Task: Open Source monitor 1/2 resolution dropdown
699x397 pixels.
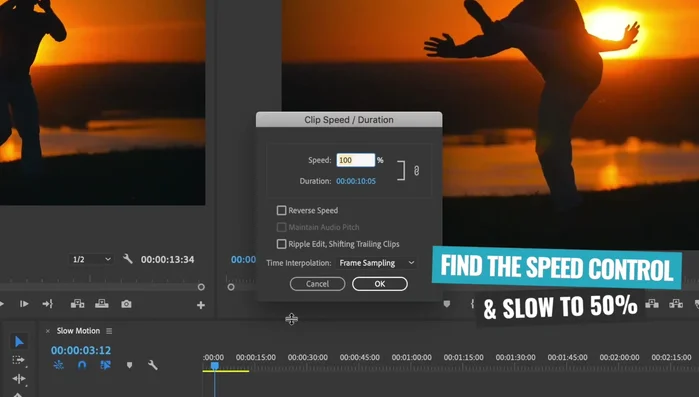Action: [91, 259]
